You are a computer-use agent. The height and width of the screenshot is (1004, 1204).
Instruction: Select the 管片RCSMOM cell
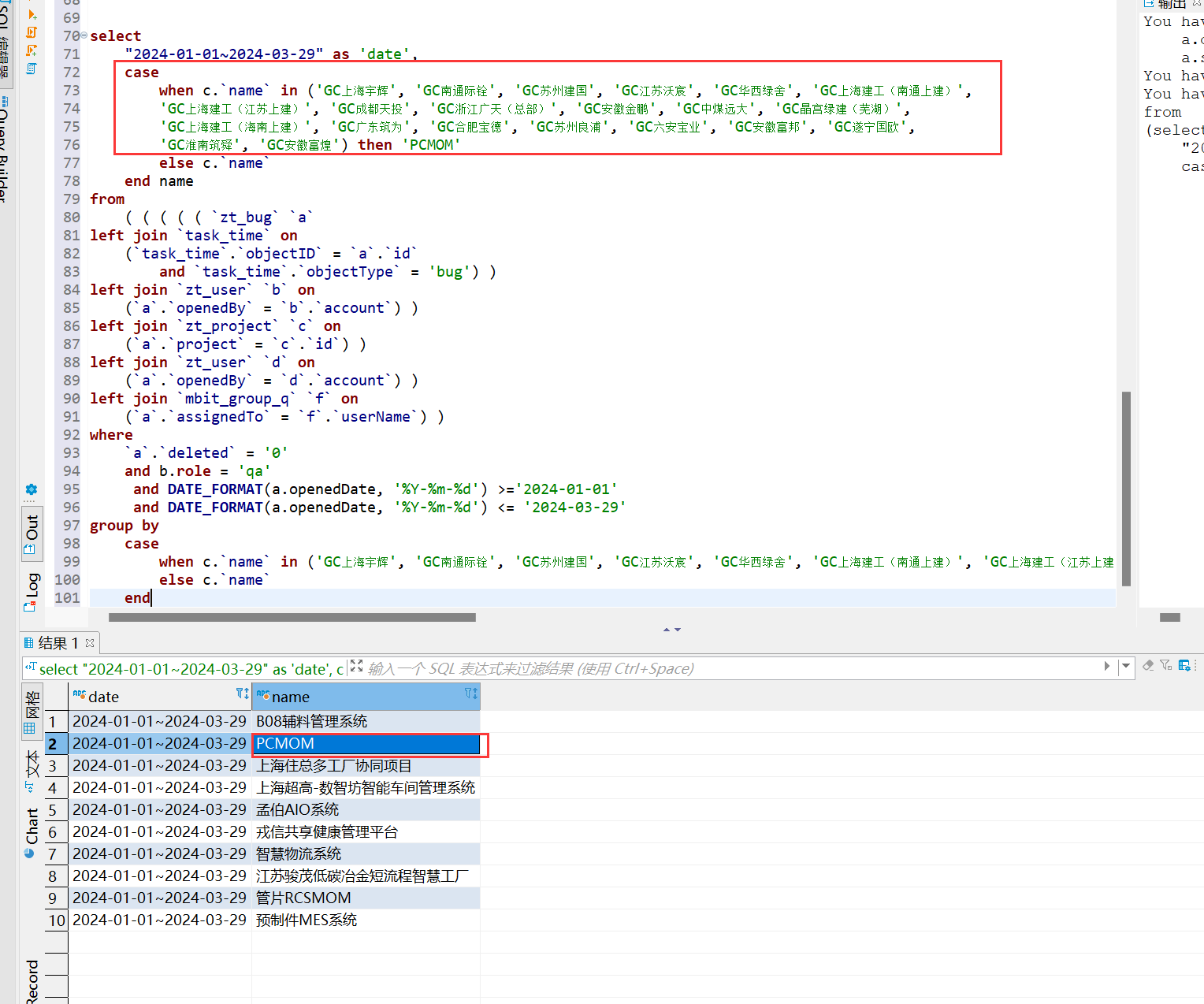tap(366, 898)
